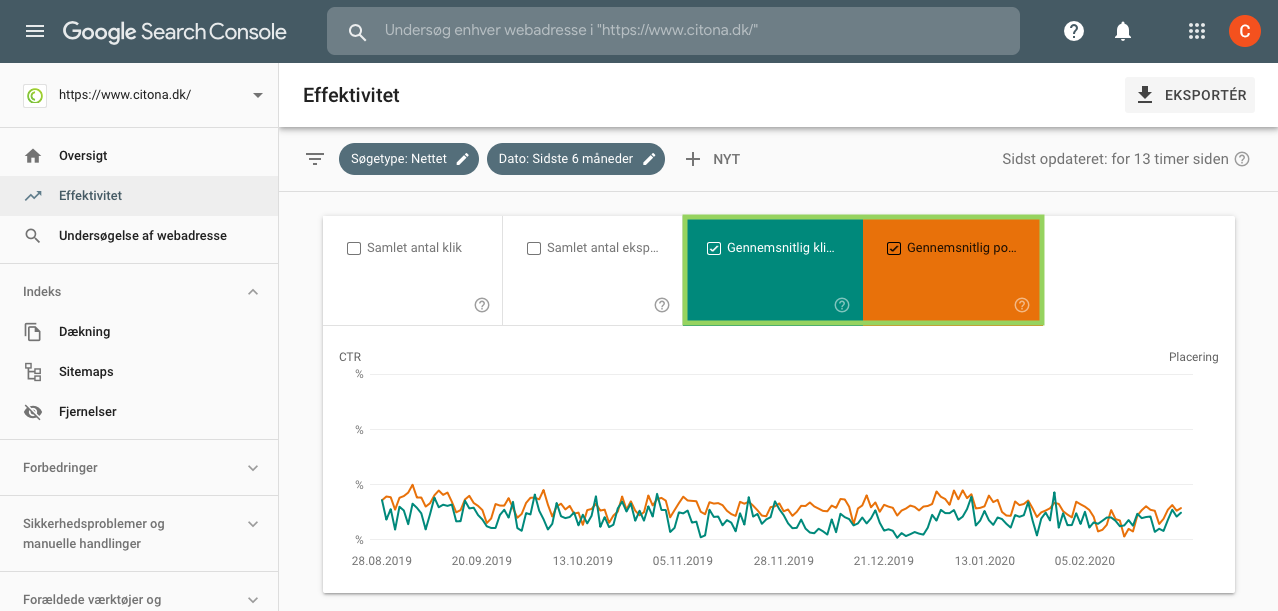
Task: Click the Forbedringer section heading
Action: pos(60,468)
